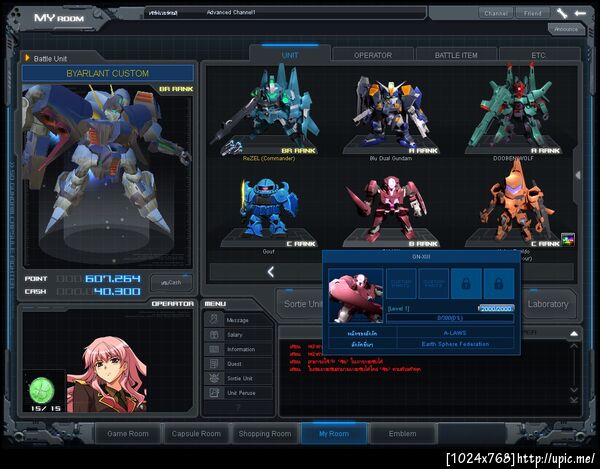
Task: Click the Sortie Unit robot icon
Action: tap(214, 378)
